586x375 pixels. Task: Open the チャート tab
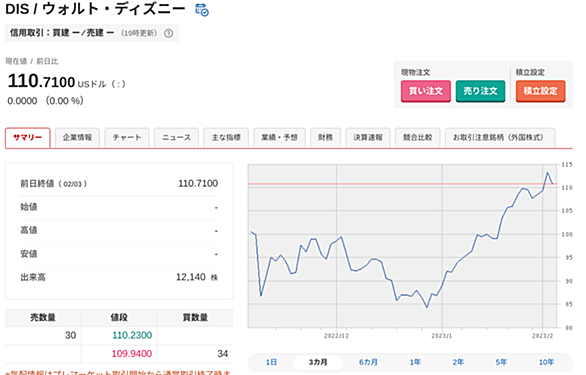point(127,138)
